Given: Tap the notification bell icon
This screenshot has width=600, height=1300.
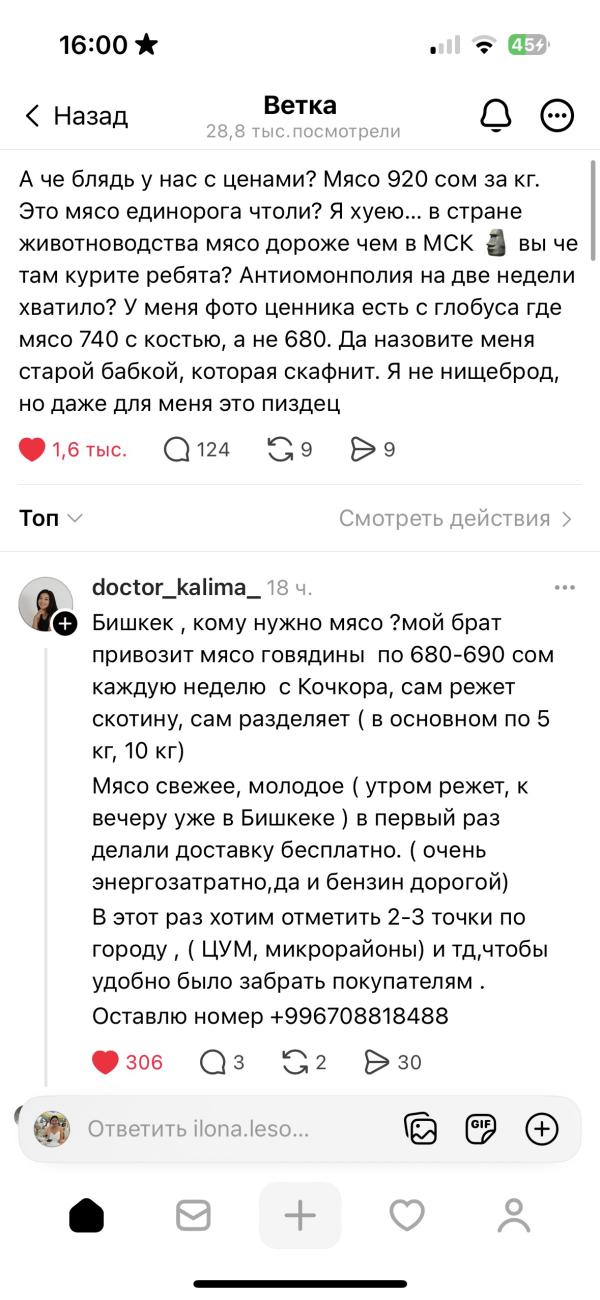Looking at the screenshot, I should pos(496,116).
